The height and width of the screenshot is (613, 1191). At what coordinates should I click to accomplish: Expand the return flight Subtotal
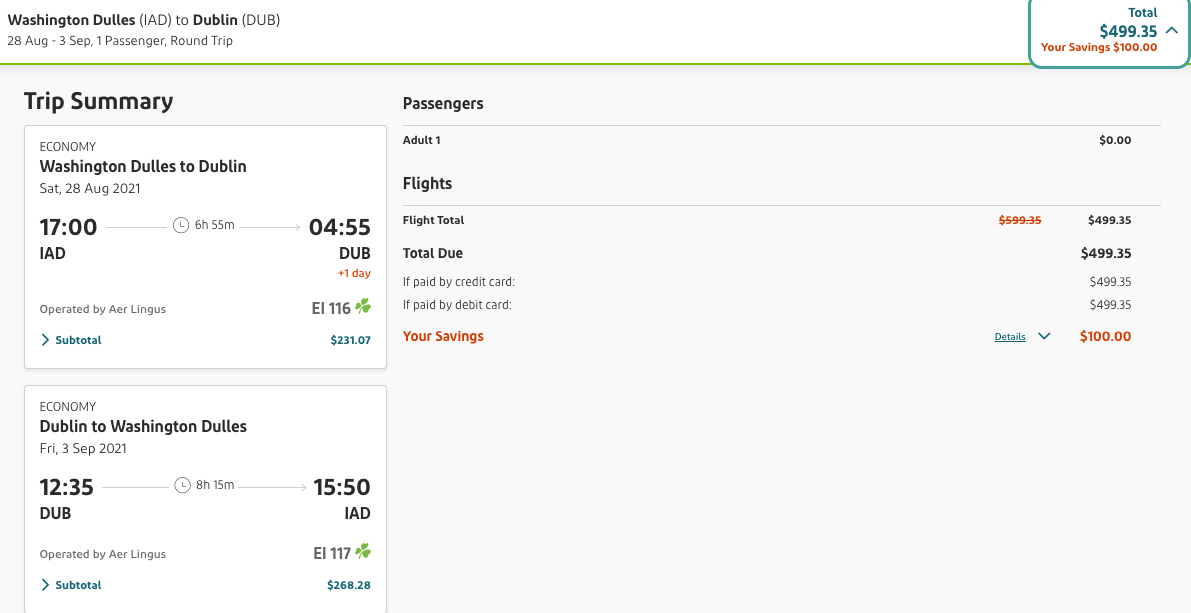click(71, 585)
